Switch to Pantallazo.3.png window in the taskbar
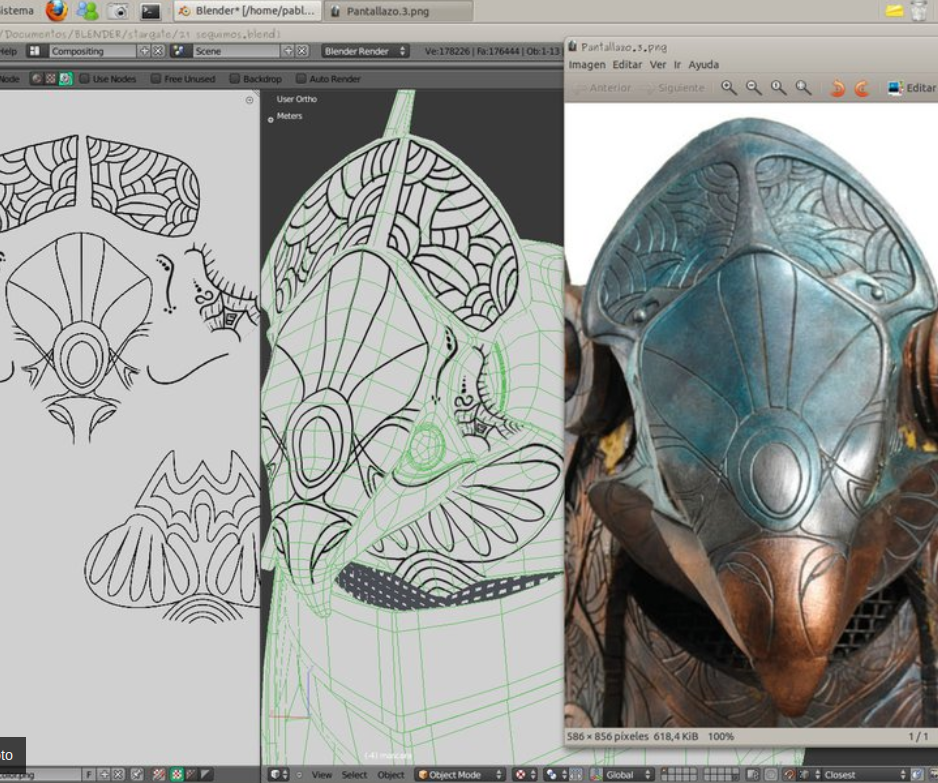This screenshot has height=783, width=938. 398,11
